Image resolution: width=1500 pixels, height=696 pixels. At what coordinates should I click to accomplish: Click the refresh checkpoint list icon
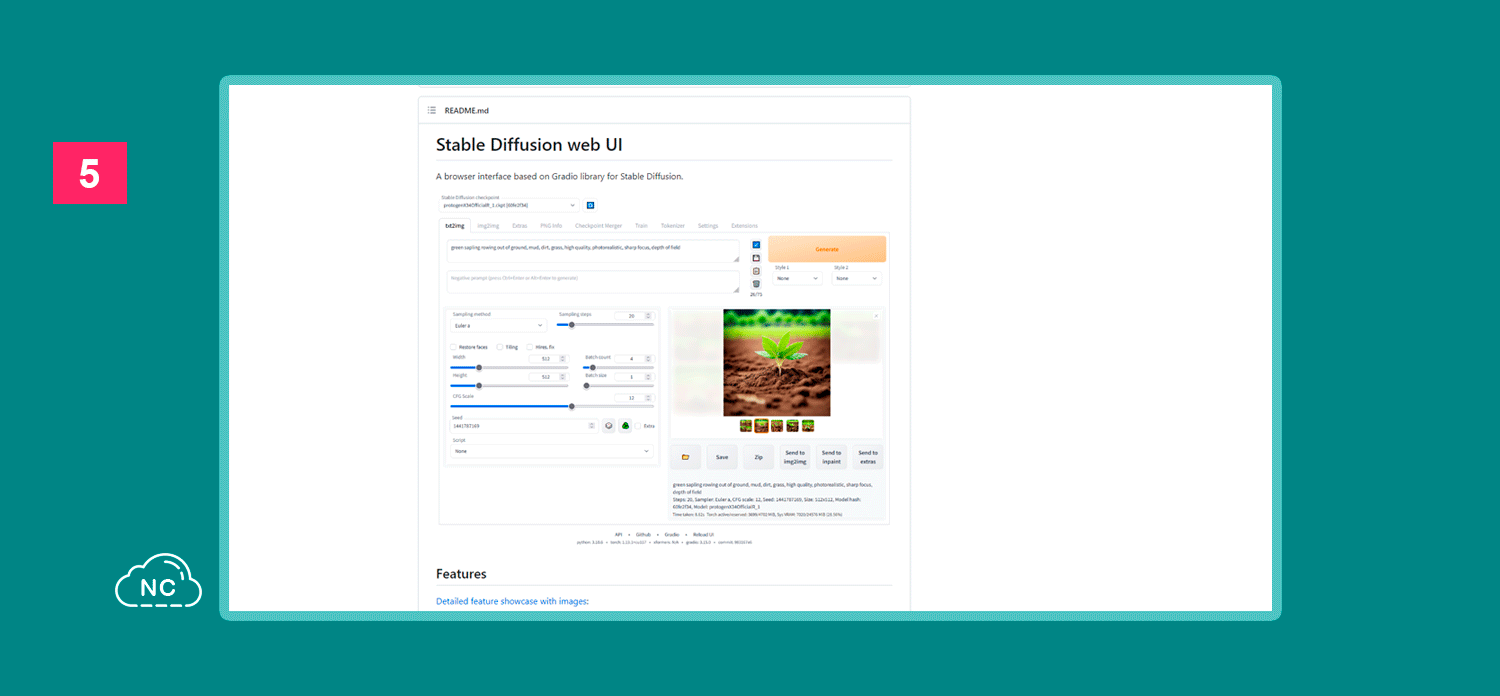[590, 205]
